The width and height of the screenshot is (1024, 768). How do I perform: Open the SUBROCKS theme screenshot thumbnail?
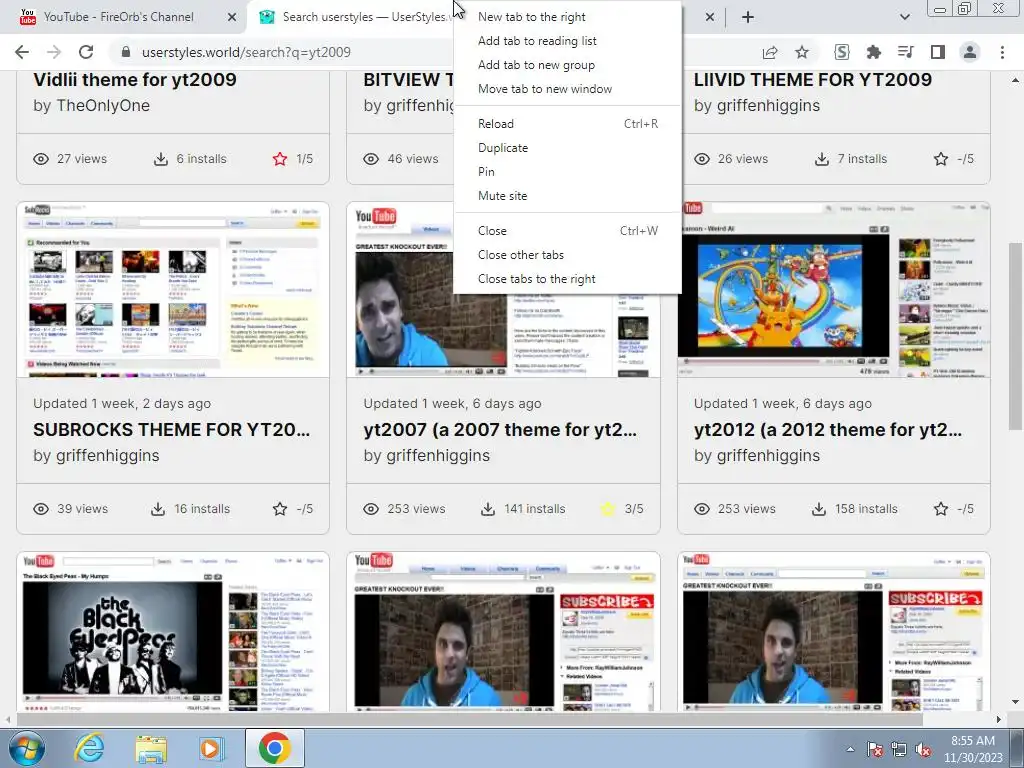pos(173,289)
